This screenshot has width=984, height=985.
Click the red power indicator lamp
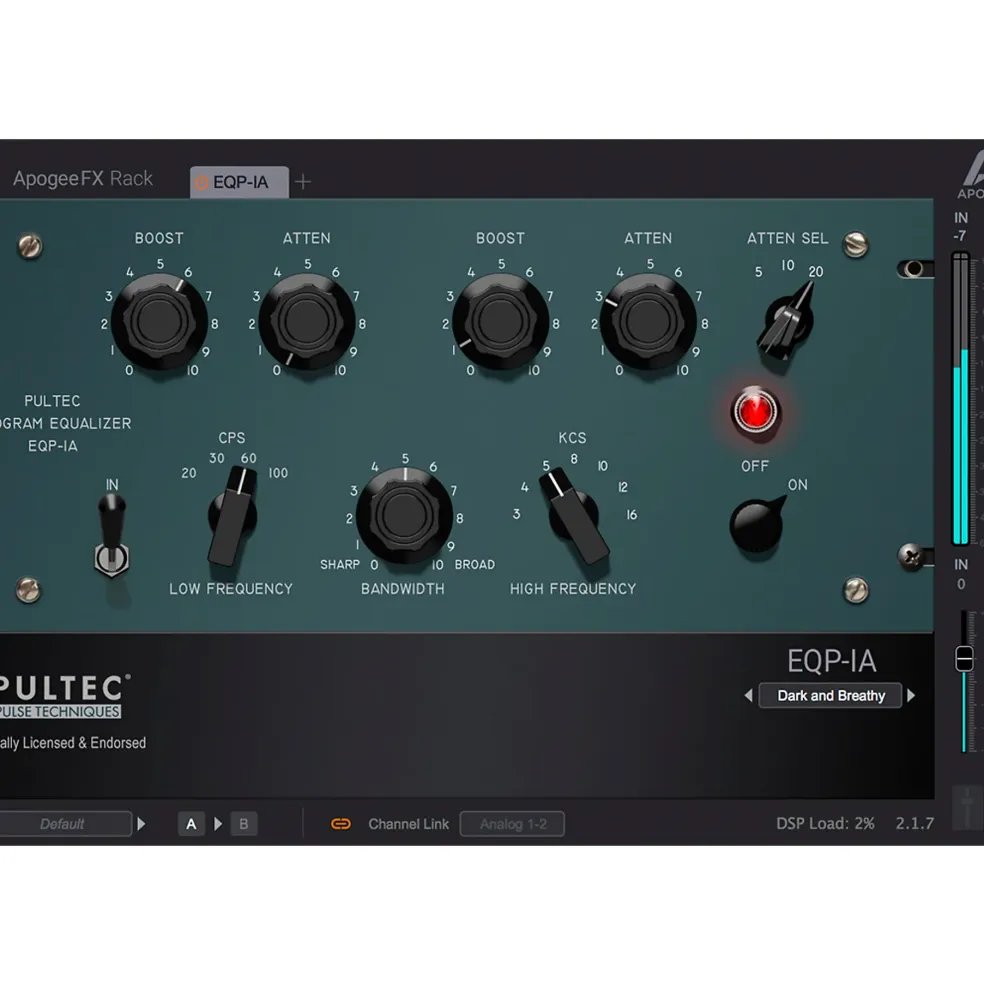[755, 411]
